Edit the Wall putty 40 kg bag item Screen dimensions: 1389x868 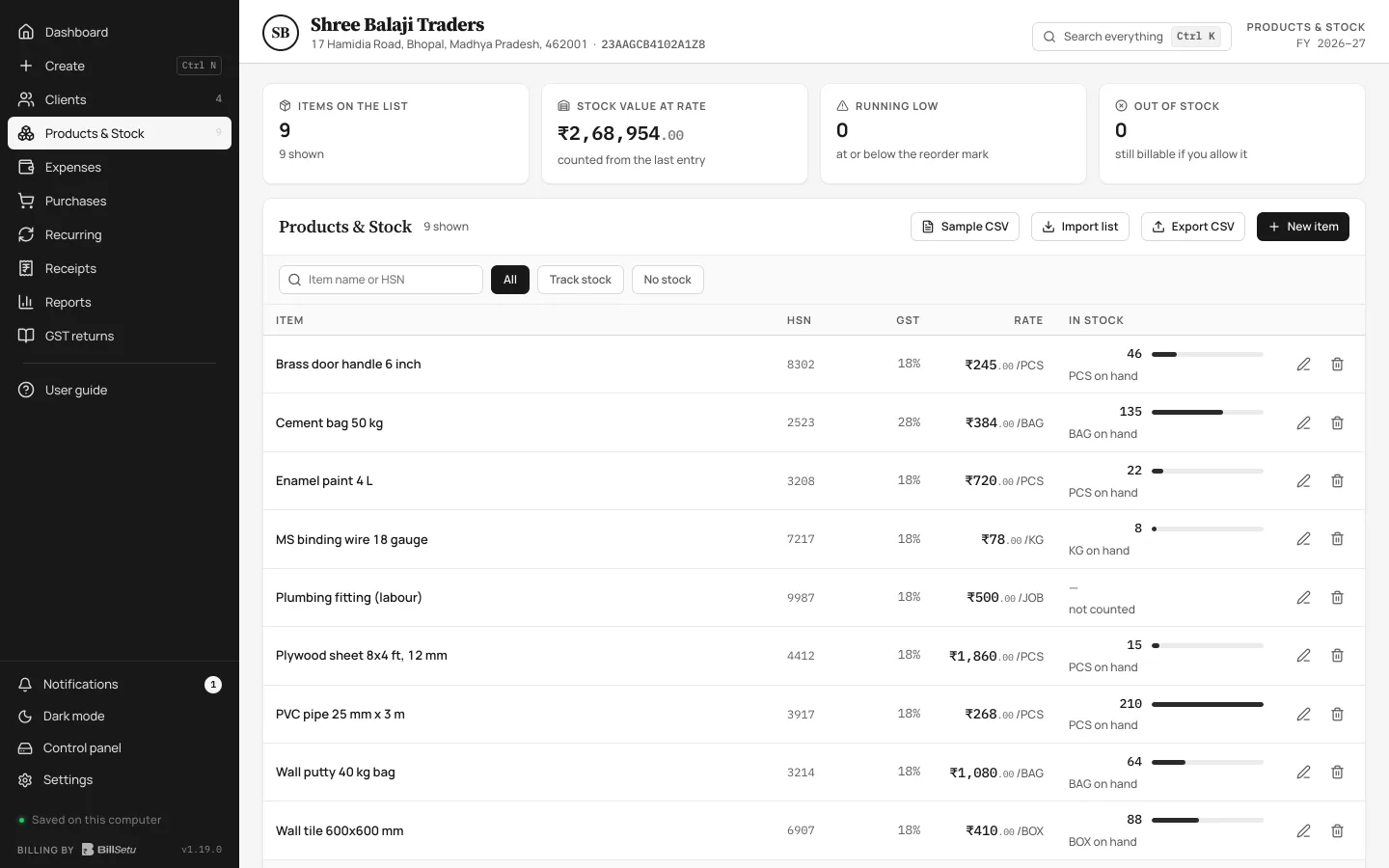[1303, 773]
